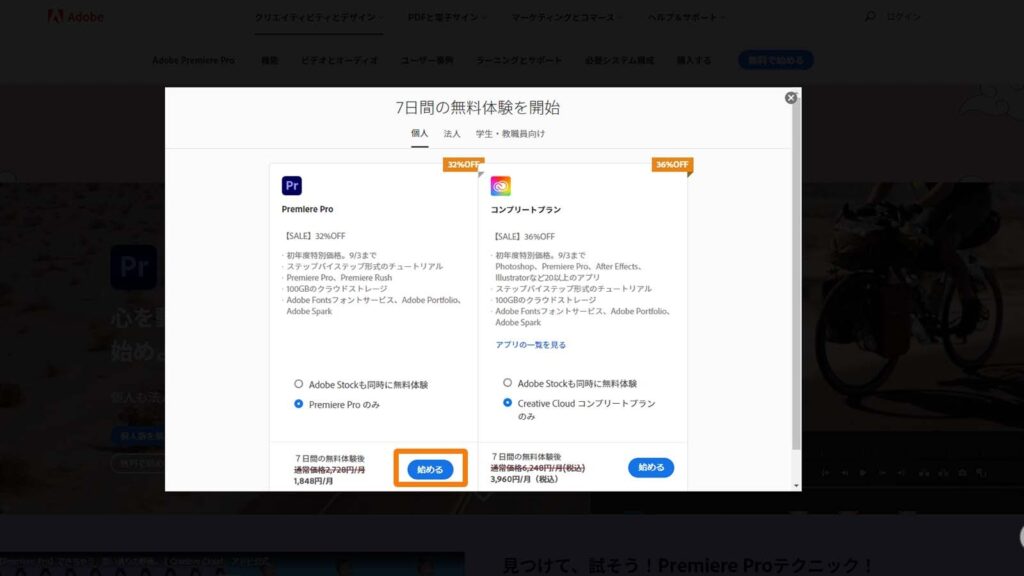Close the free trial dialog
Image resolution: width=1024 pixels, height=576 pixels.
pyautogui.click(x=790, y=98)
